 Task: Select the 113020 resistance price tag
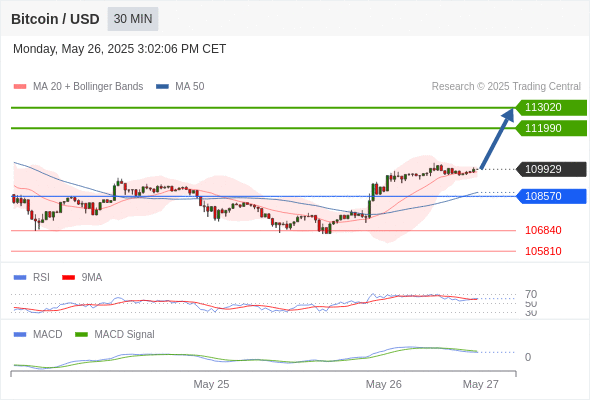[x=551, y=108]
